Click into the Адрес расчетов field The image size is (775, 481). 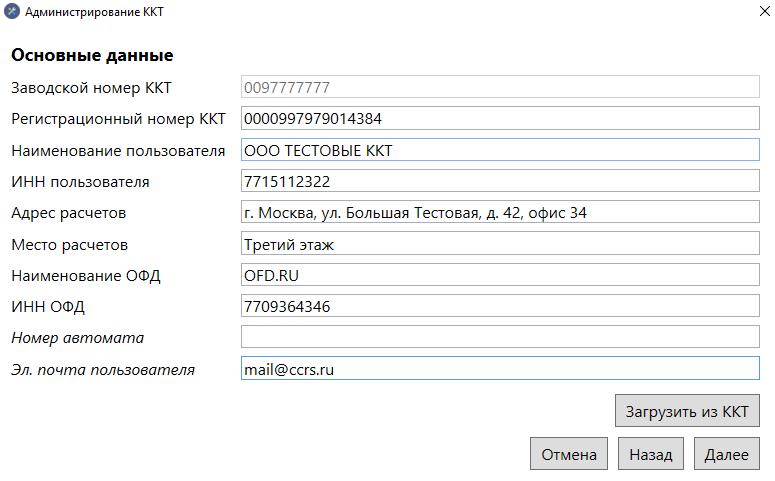(500, 212)
